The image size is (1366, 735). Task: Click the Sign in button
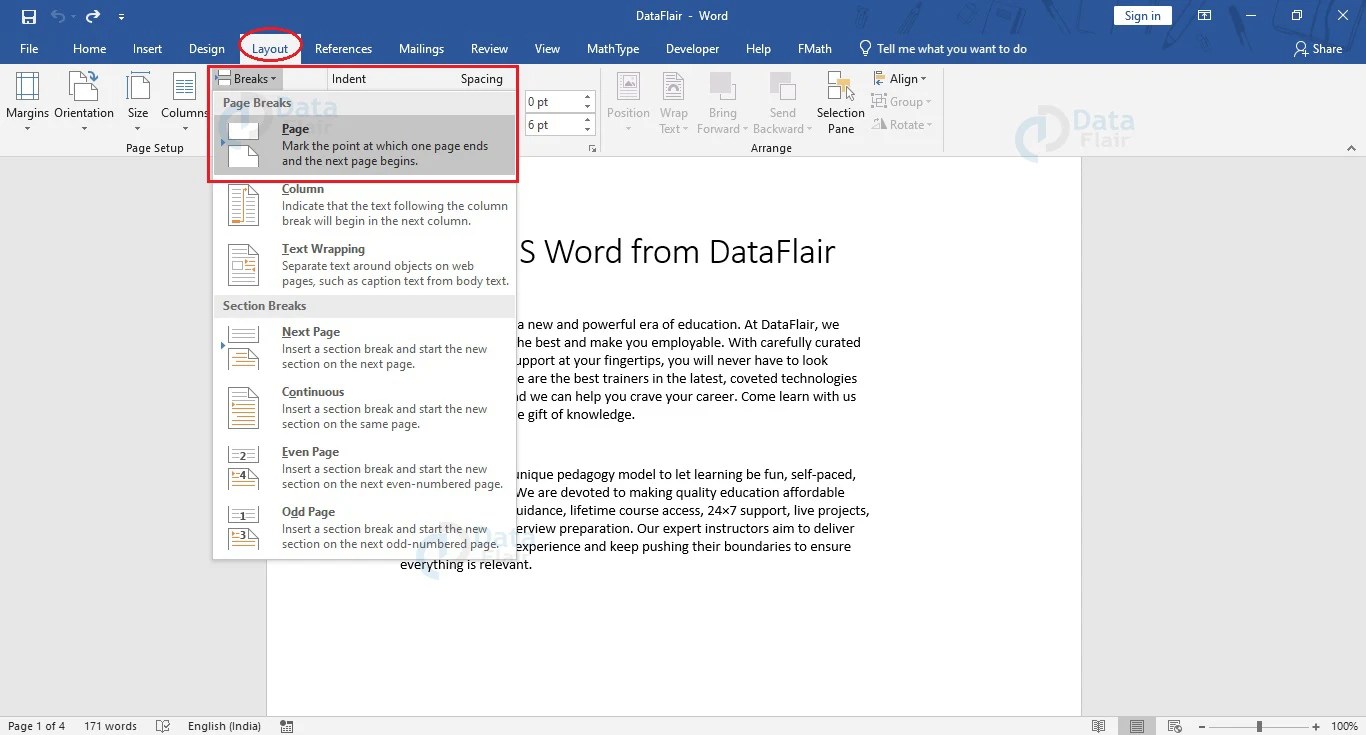pyautogui.click(x=1142, y=16)
